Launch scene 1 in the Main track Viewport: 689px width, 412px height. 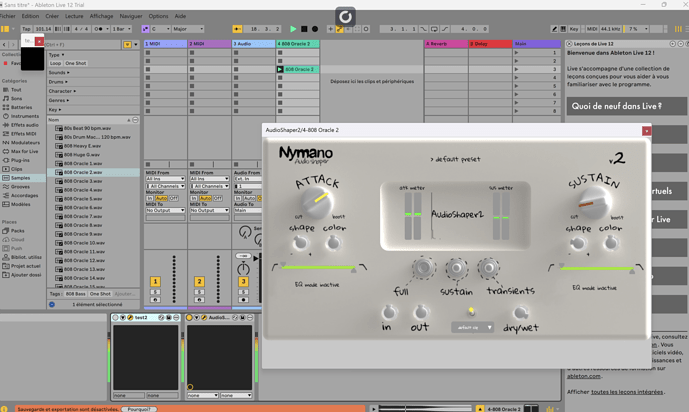[x=517, y=53]
